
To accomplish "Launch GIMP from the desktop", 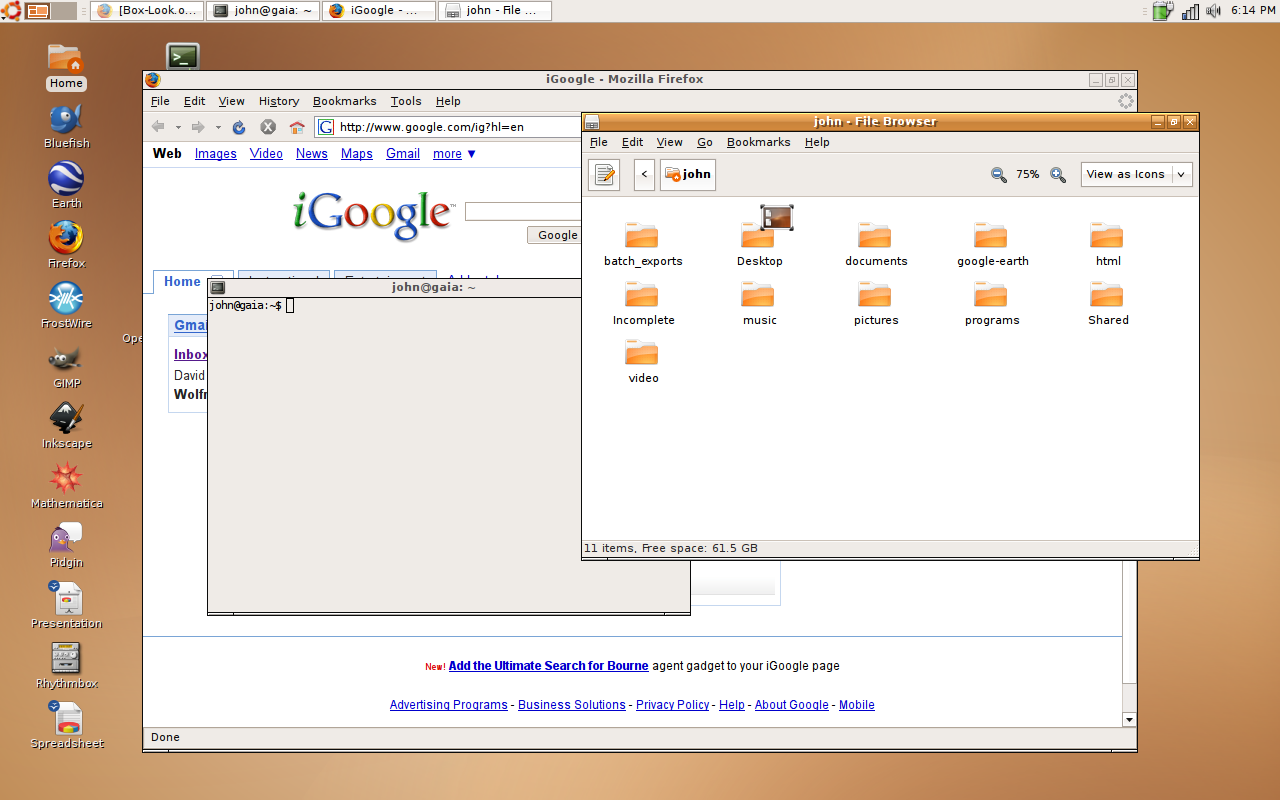I will (66, 366).
